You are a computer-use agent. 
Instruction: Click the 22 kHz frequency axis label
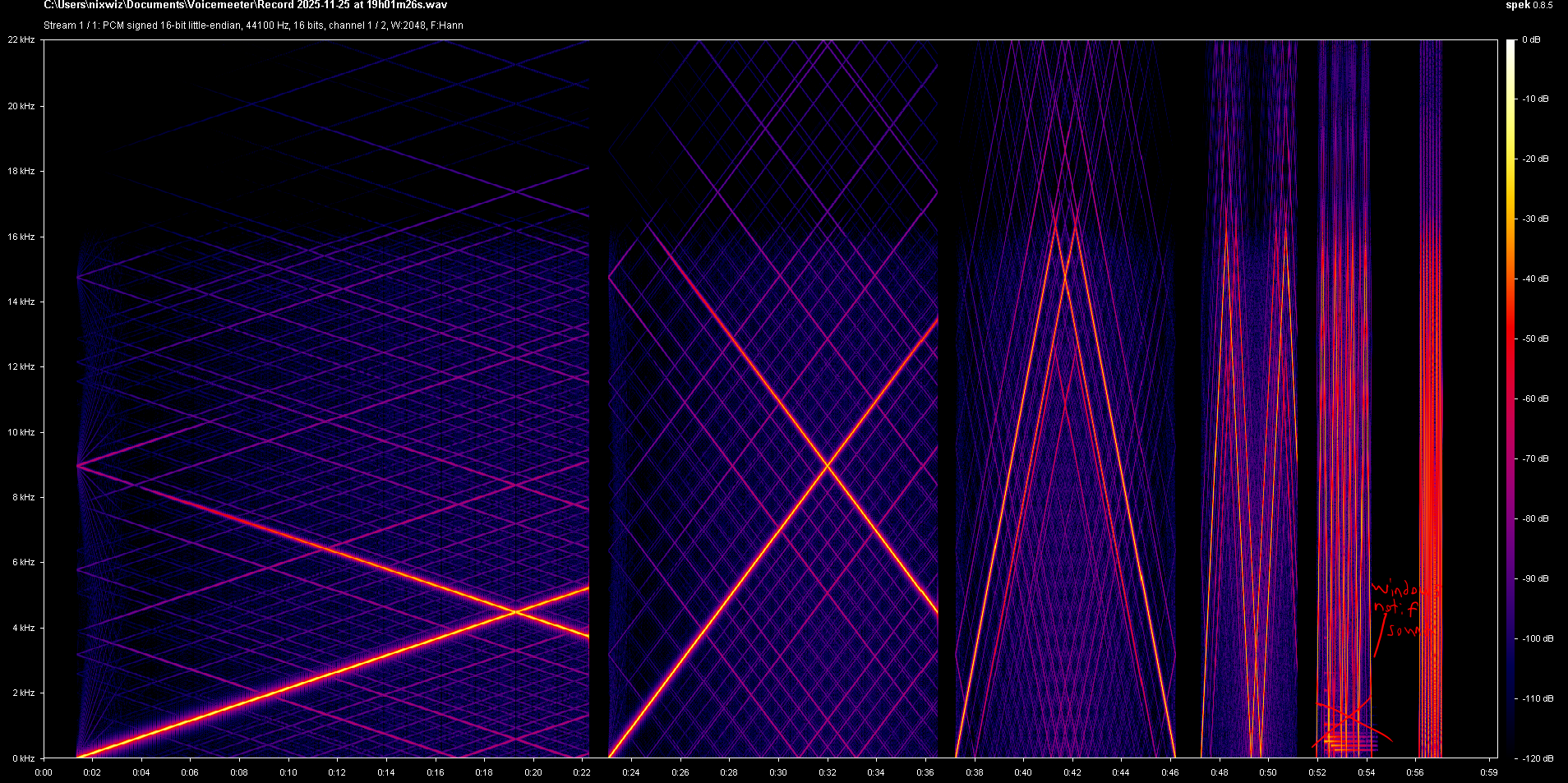(x=21, y=40)
